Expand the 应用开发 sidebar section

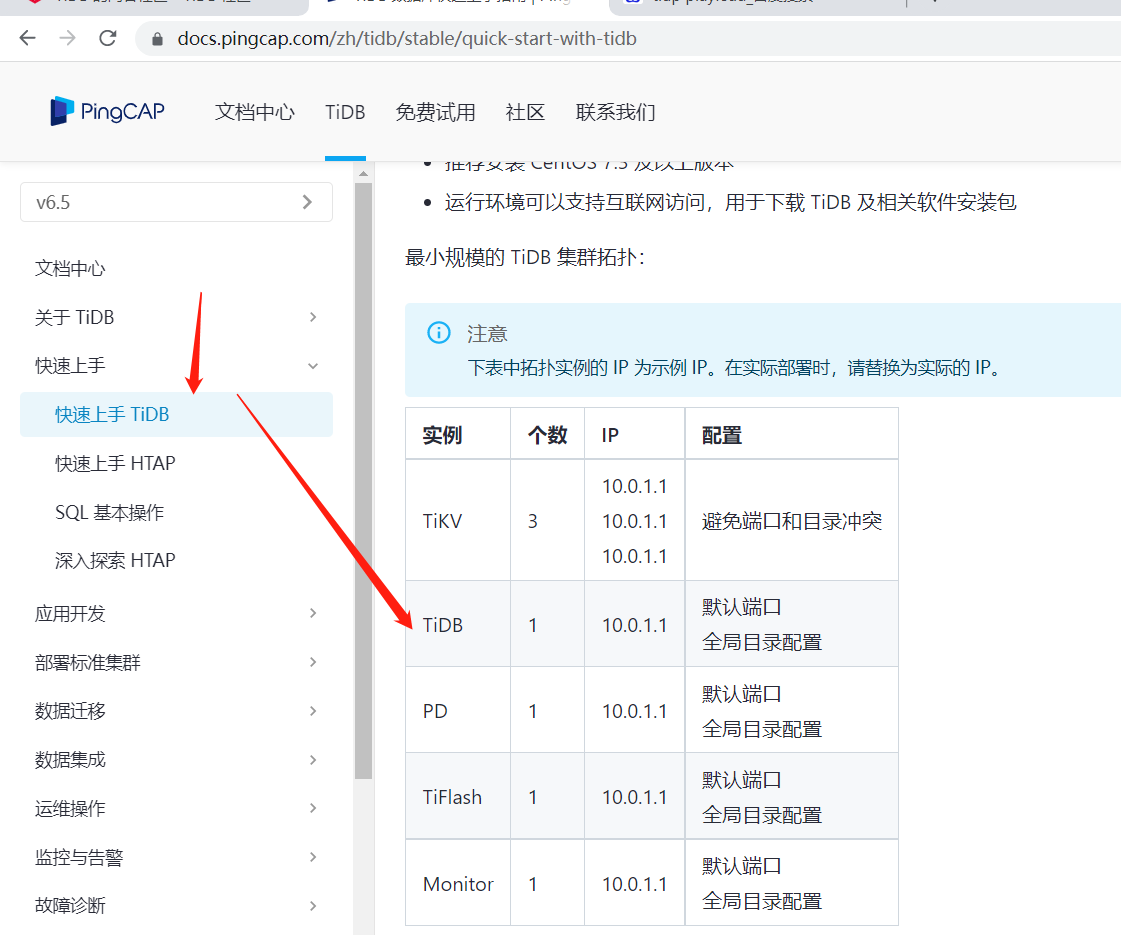[176, 613]
